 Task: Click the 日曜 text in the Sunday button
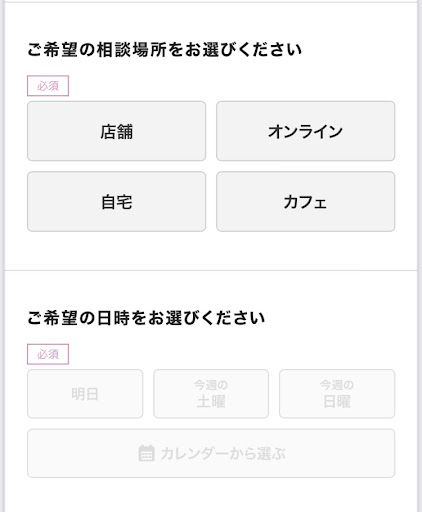click(x=337, y=401)
